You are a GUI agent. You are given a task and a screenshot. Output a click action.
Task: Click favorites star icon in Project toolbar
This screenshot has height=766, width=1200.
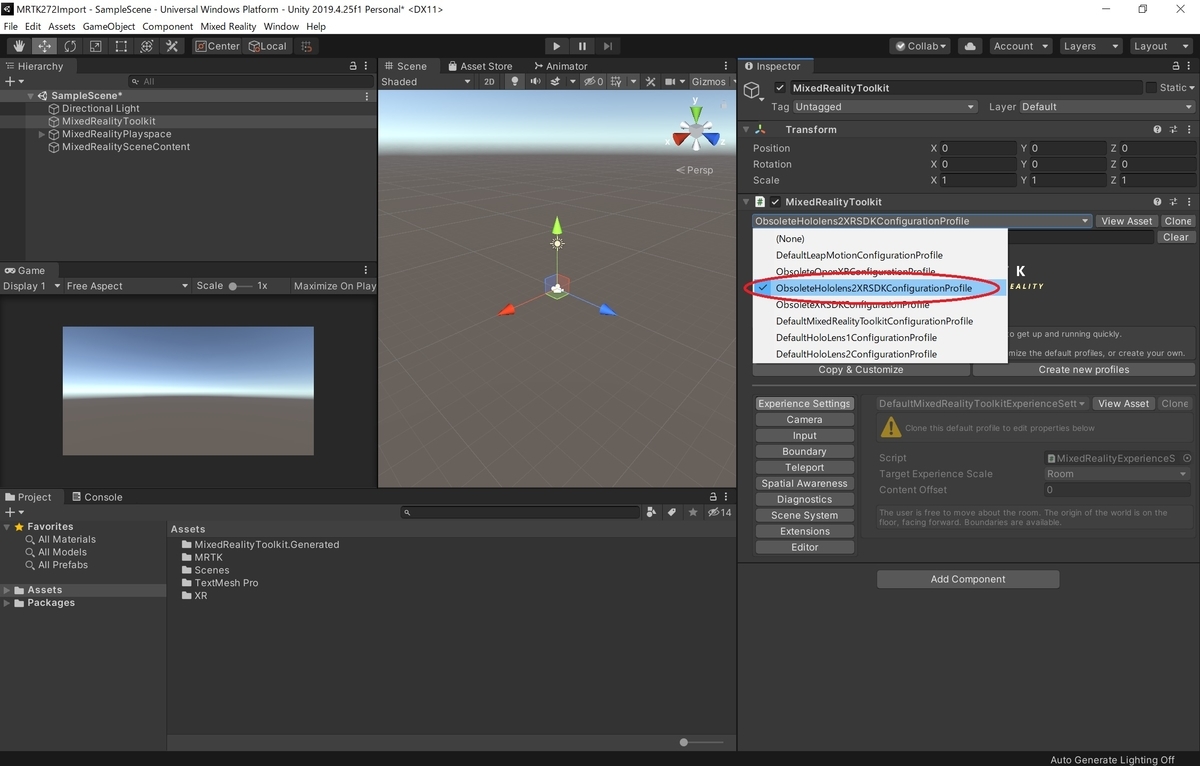[692, 512]
